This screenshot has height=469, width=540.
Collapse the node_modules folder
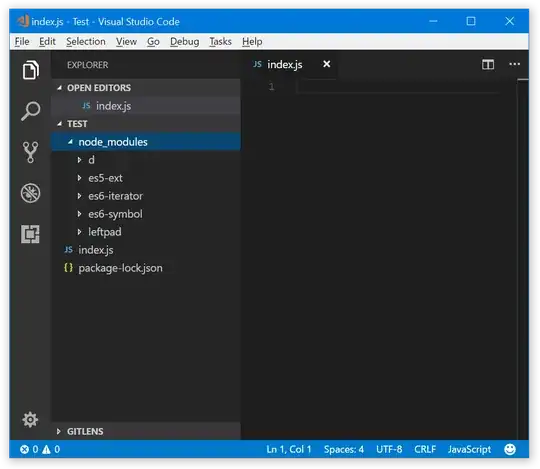click(x=70, y=142)
